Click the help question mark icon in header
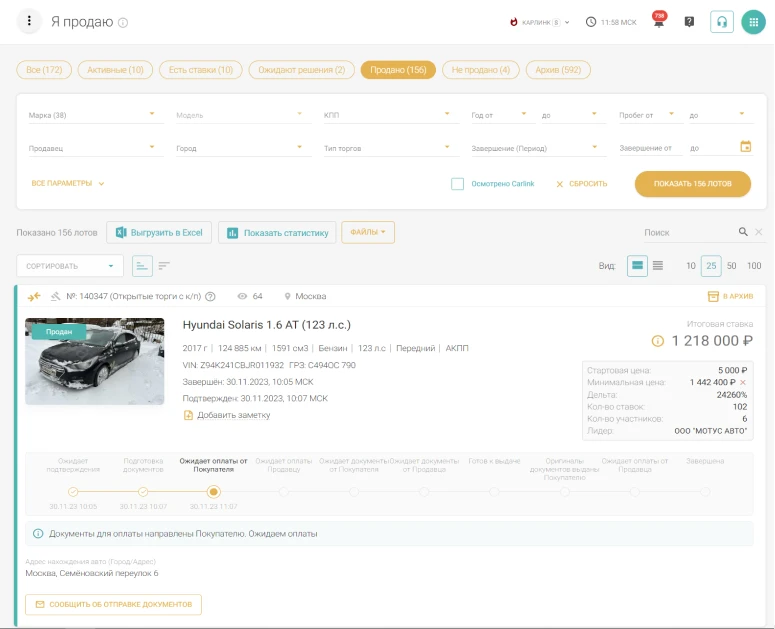 tap(689, 22)
